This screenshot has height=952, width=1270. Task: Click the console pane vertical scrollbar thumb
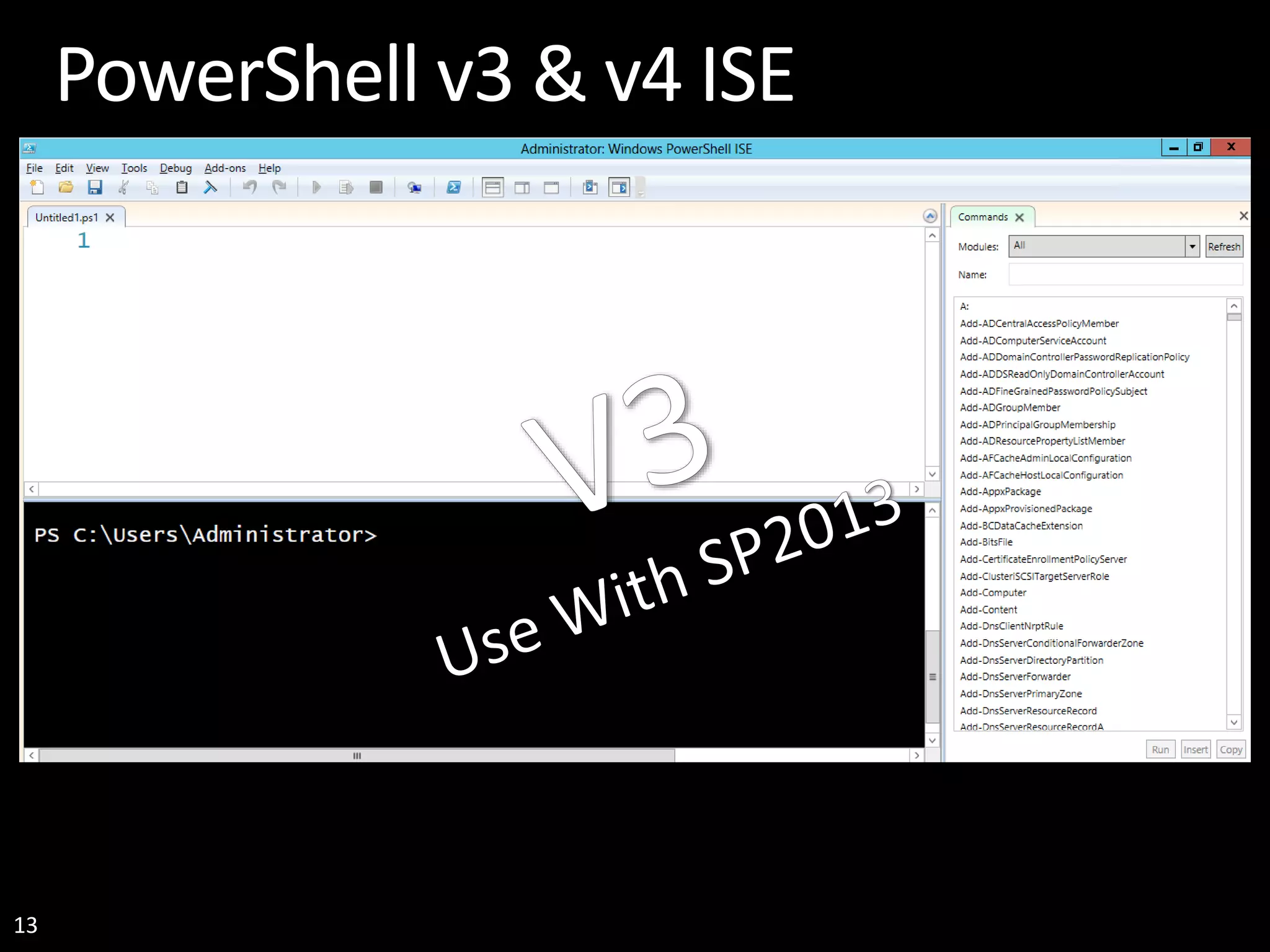[932, 677]
